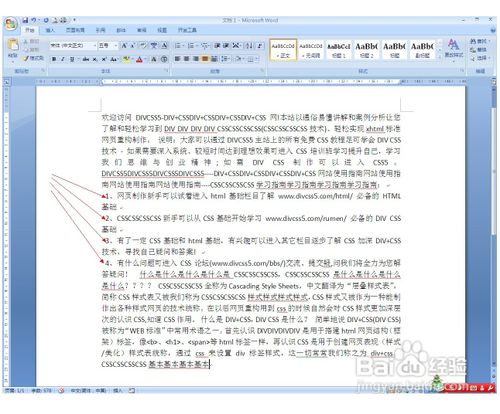Click the Shrink Font icon
500x414 pixels.
pos(132,46)
